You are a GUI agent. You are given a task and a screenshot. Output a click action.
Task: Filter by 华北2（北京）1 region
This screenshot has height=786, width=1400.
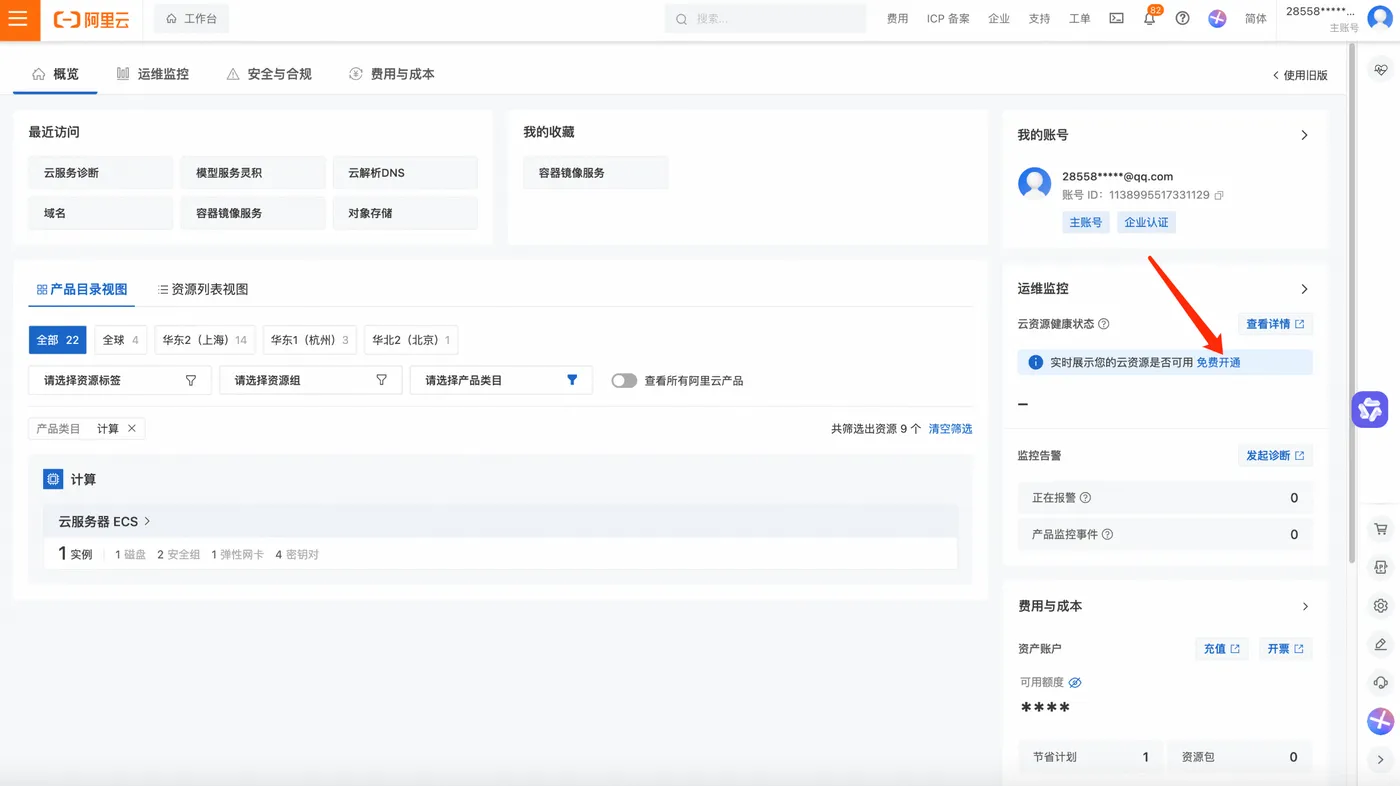click(411, 340)
